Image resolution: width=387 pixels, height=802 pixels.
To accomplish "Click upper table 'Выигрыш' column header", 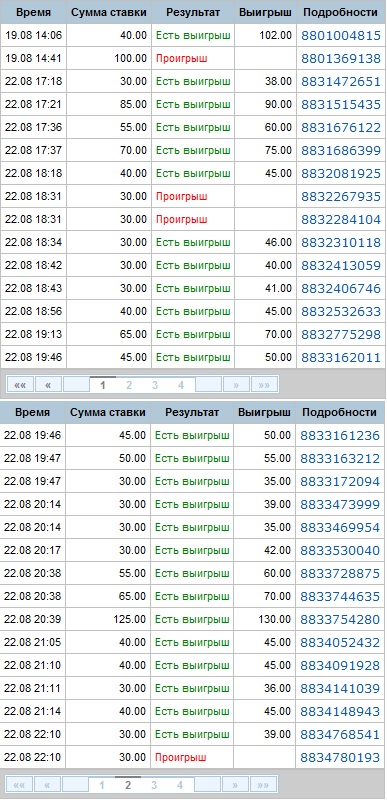I will coord(265,13).
